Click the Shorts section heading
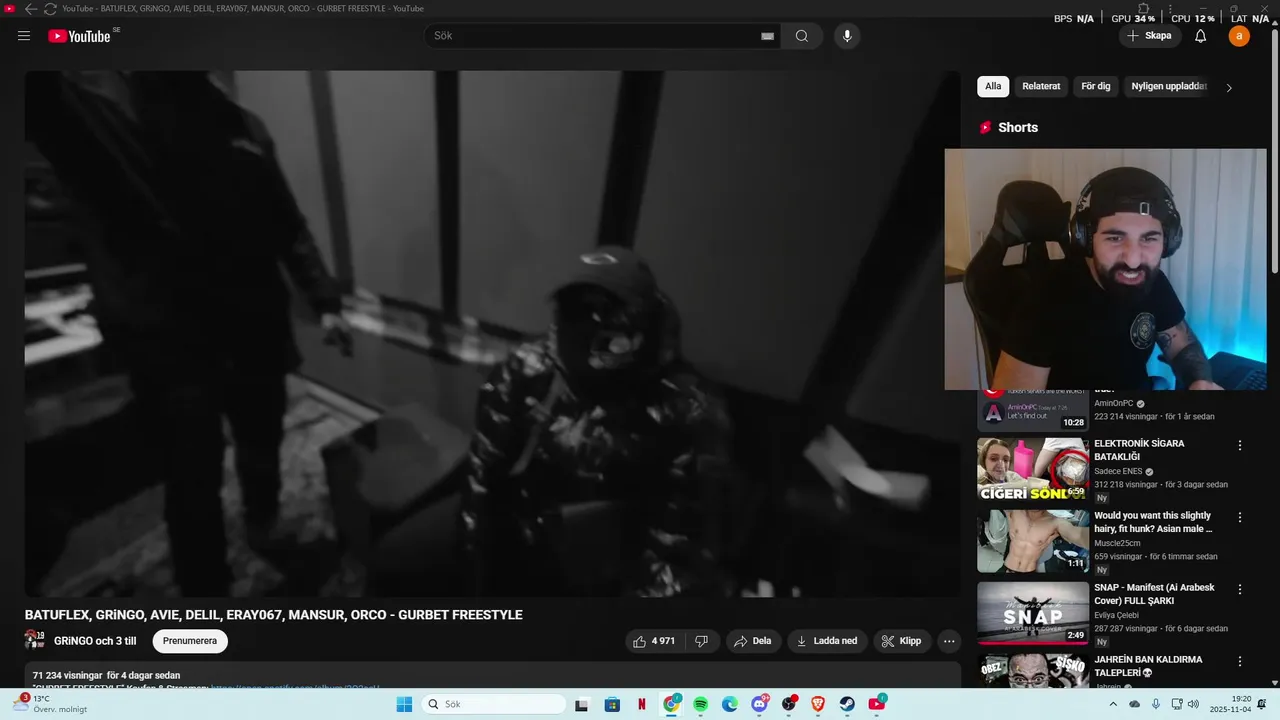 pos(1018,127)
